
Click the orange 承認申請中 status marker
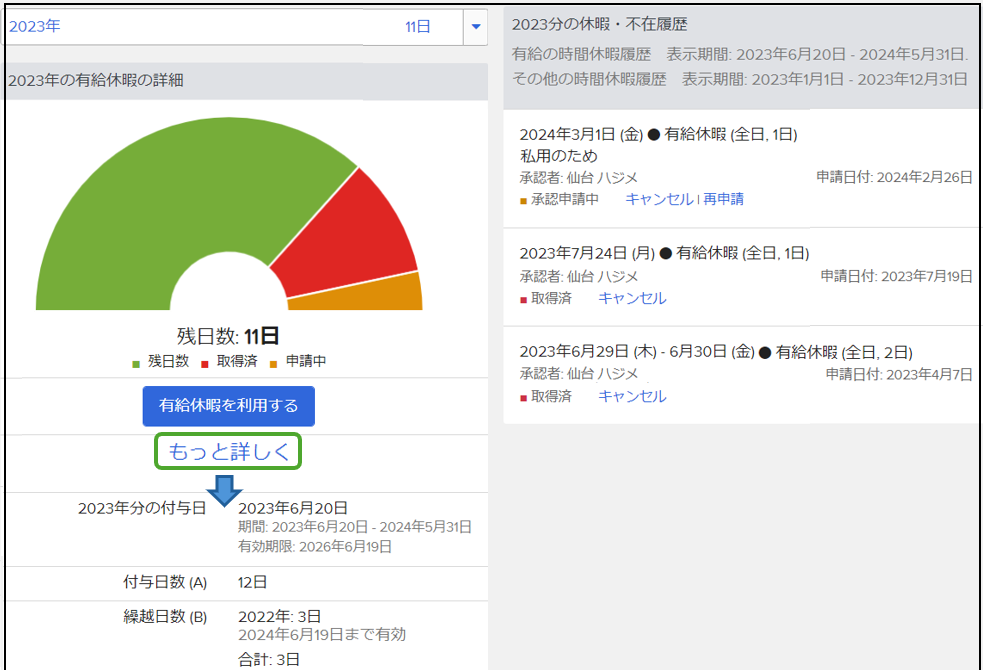click(523, 200)
